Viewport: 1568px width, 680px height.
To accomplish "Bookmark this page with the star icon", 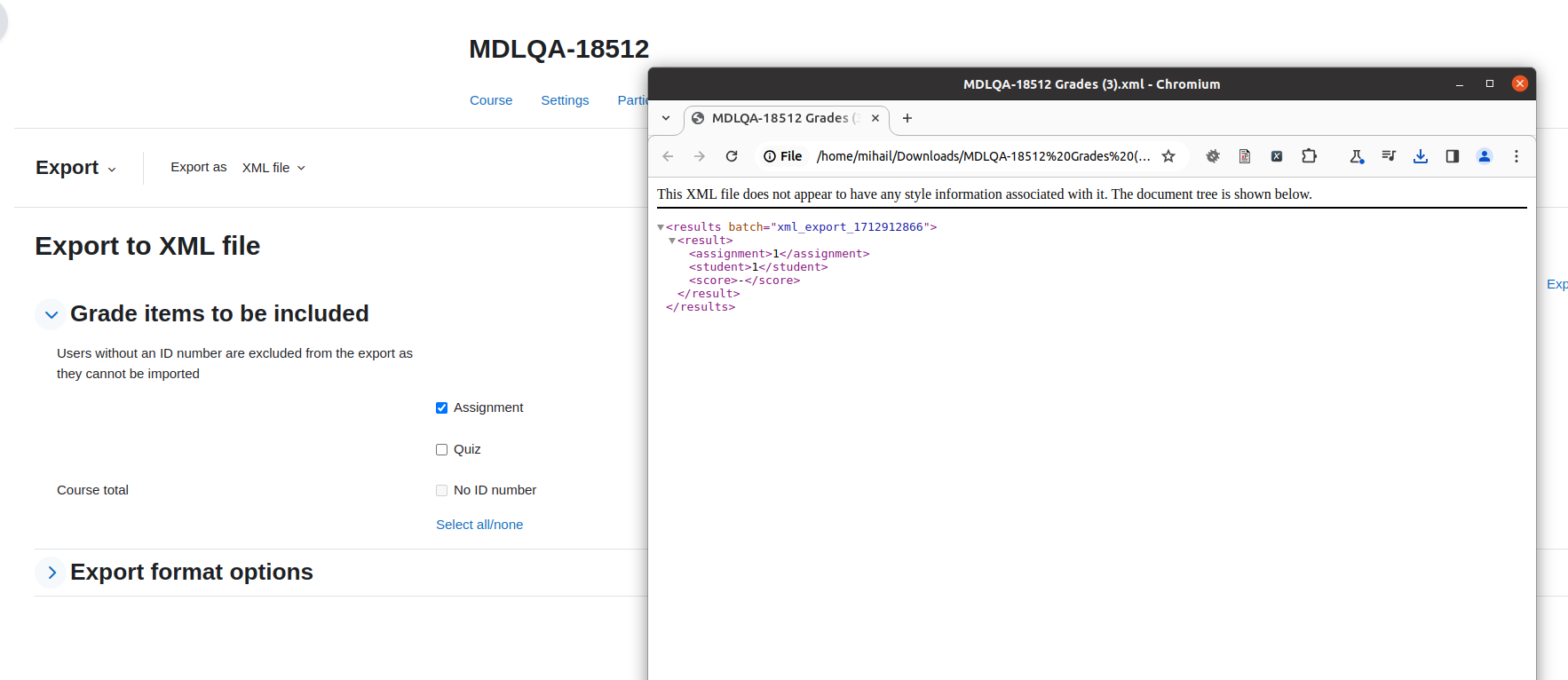I will tap(1168, 156).
